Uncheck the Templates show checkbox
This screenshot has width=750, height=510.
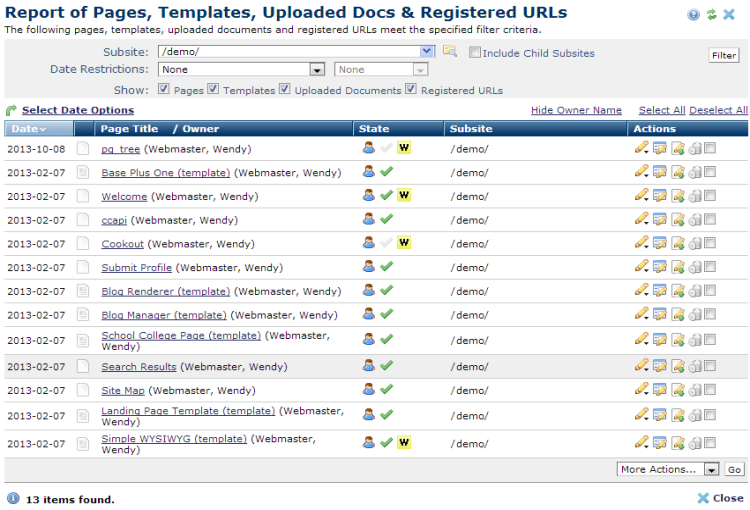(x=214, y=89)
